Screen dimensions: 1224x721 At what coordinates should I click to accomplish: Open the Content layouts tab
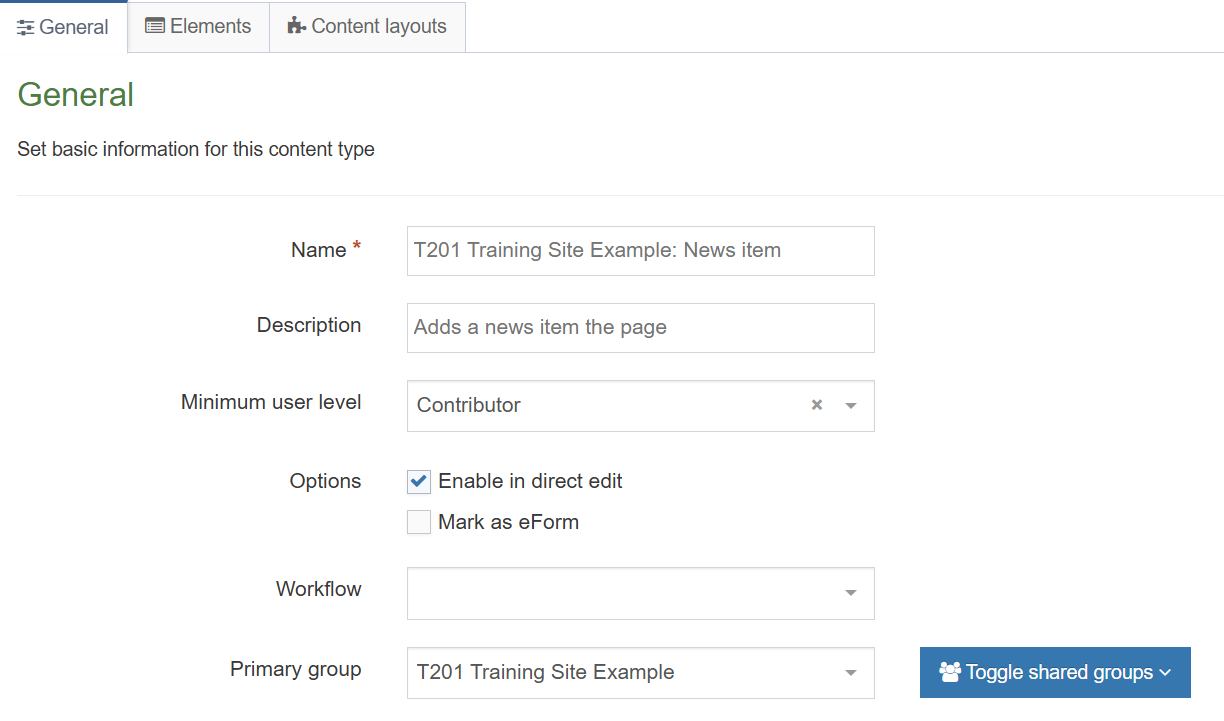tap(366, 27)
